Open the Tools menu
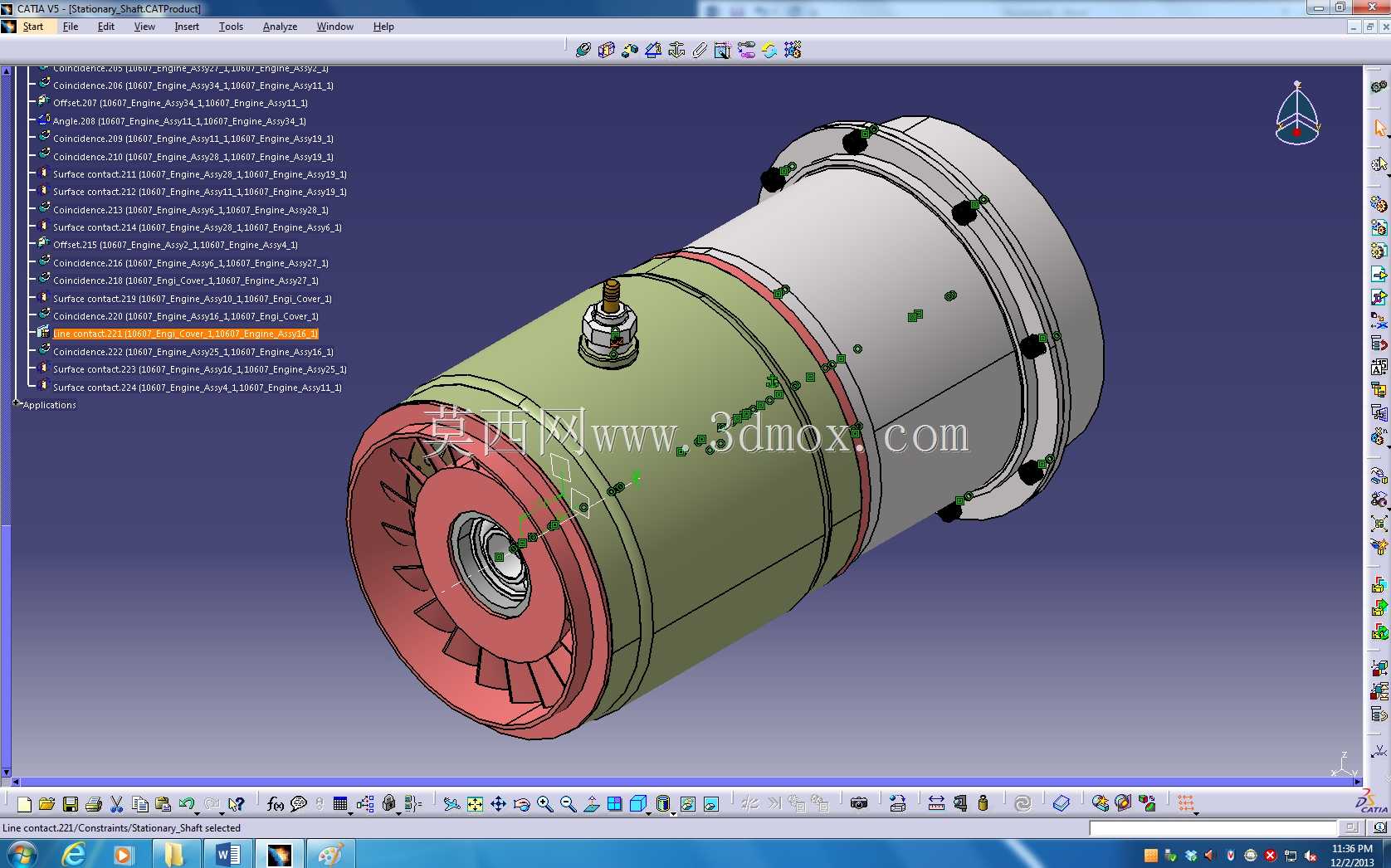Image resolution: width=1391 pixels, height=868 pixels. (231, 27)
